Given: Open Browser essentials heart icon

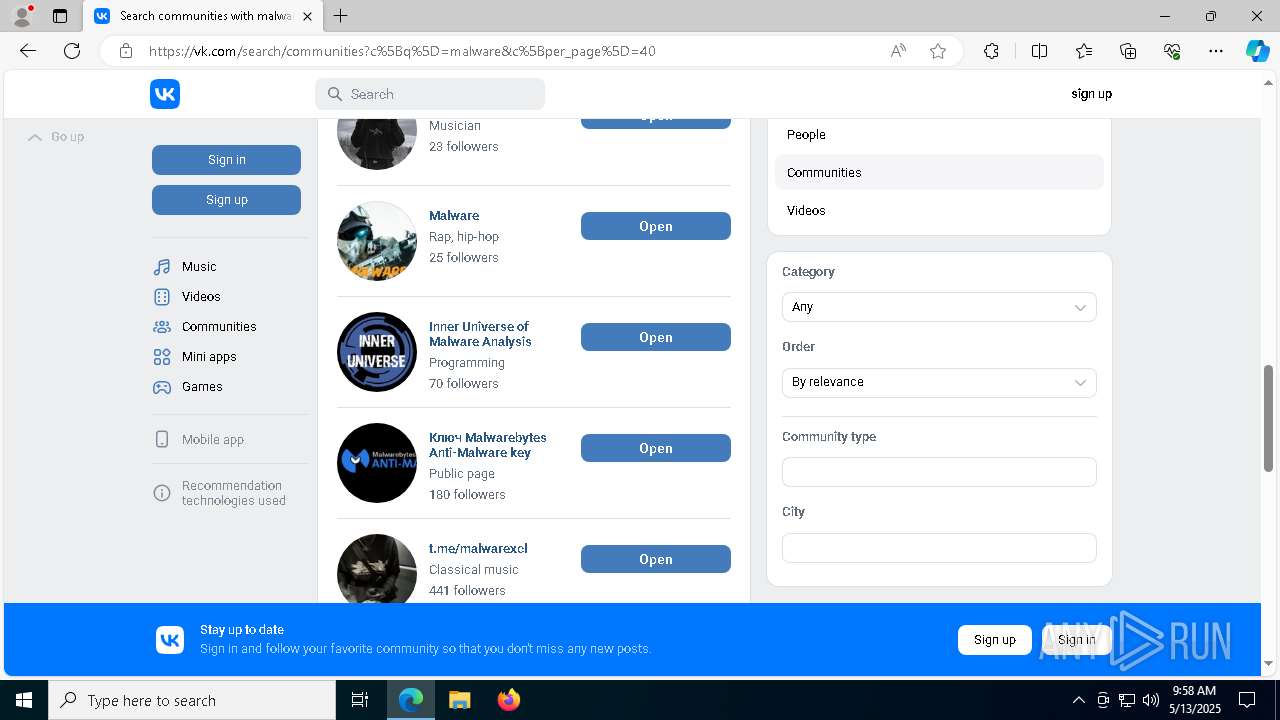Looking at the screenshot, I should (1172, 51).
